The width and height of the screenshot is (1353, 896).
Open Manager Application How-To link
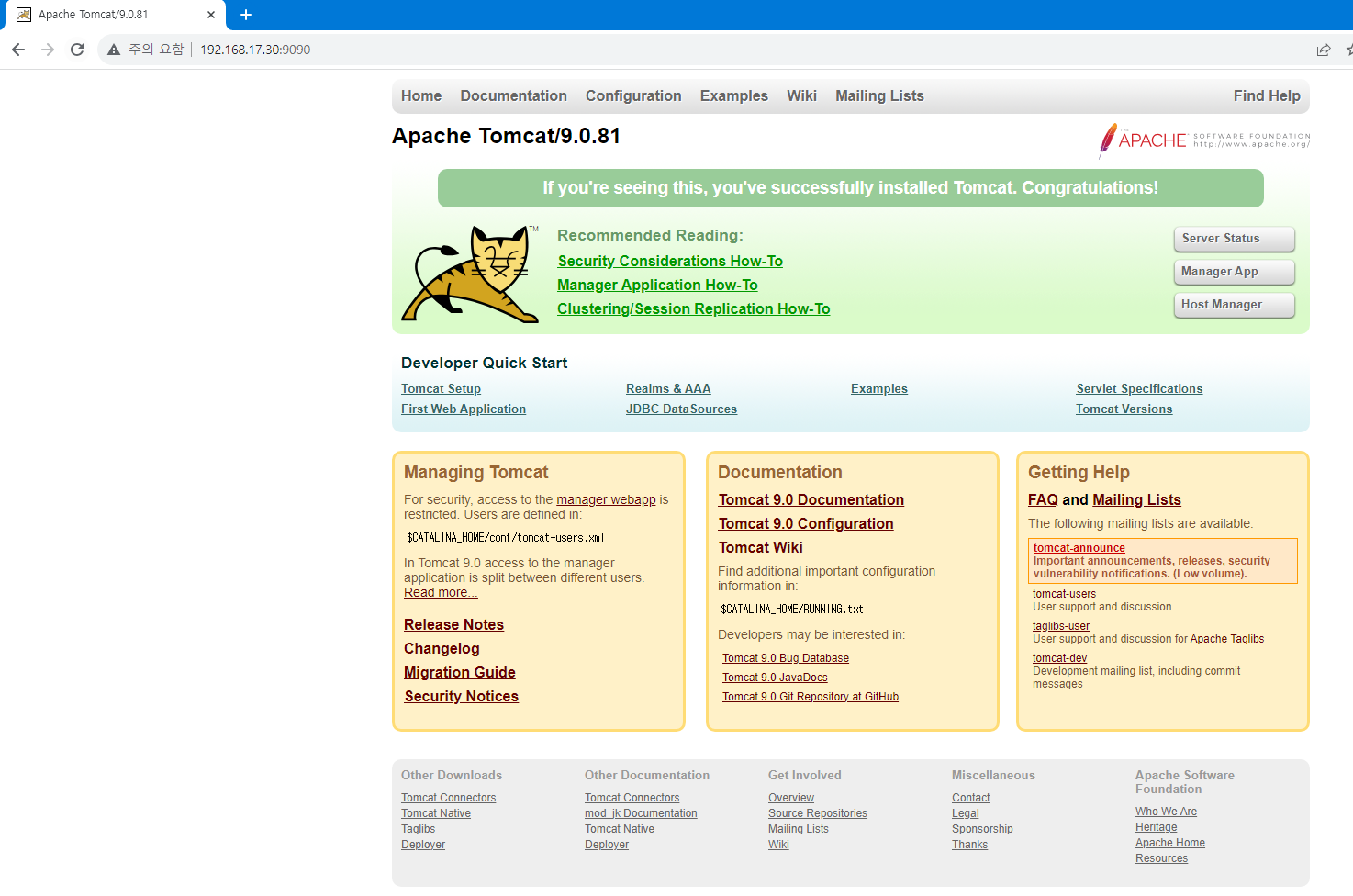coord(657,285)
